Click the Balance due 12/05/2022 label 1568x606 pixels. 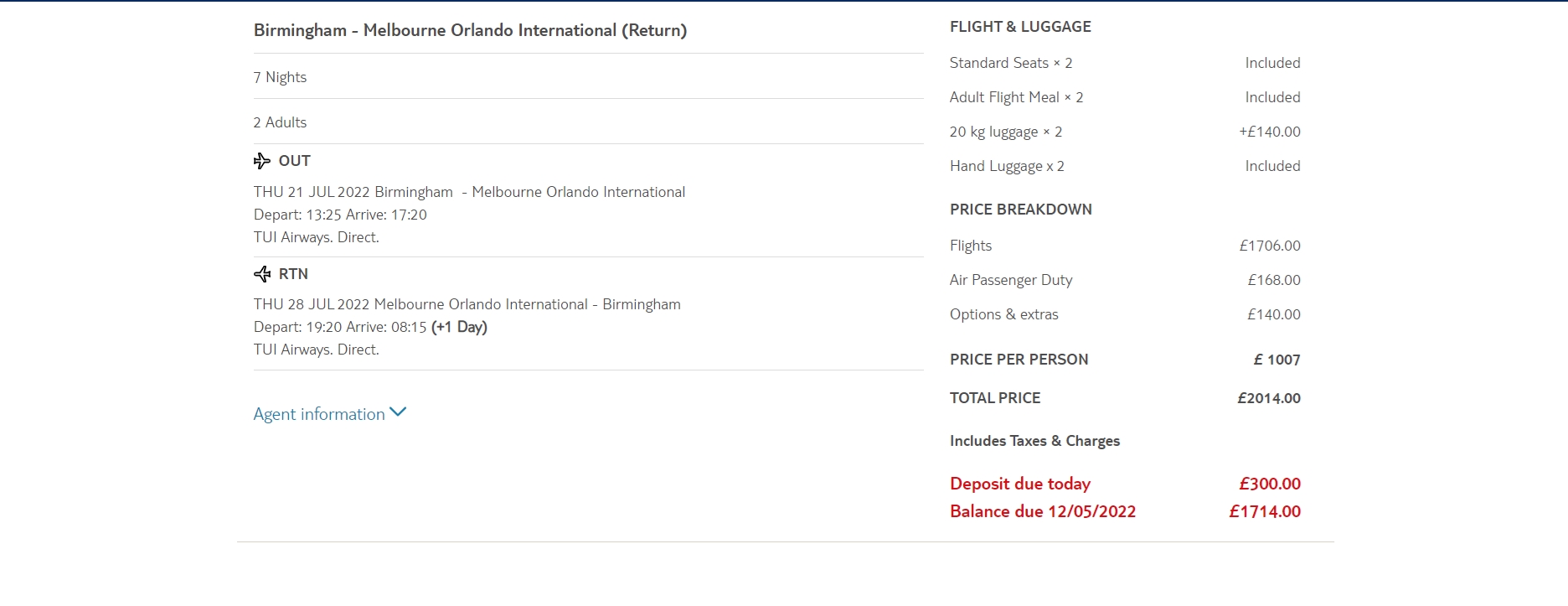(x=1042, y=511)
